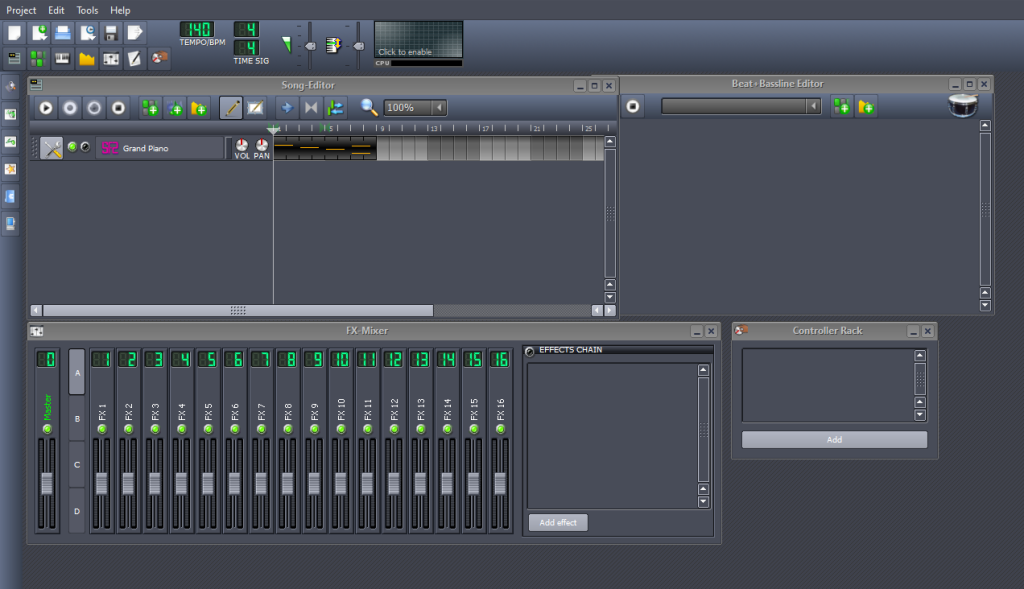Open the Project Notes editor
Image resolution: width=1024 pixels, height=589 pixels.
point(134,58)
